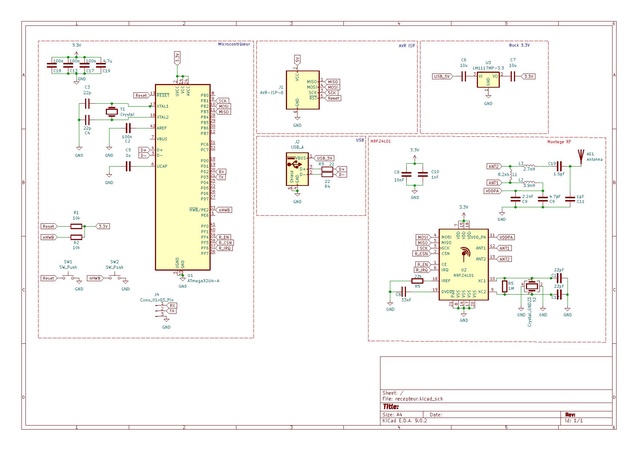Select the ATmega32U4-A microcontroller symbol body
Viewport: 638px width, 451px height.
click(183, 177)
